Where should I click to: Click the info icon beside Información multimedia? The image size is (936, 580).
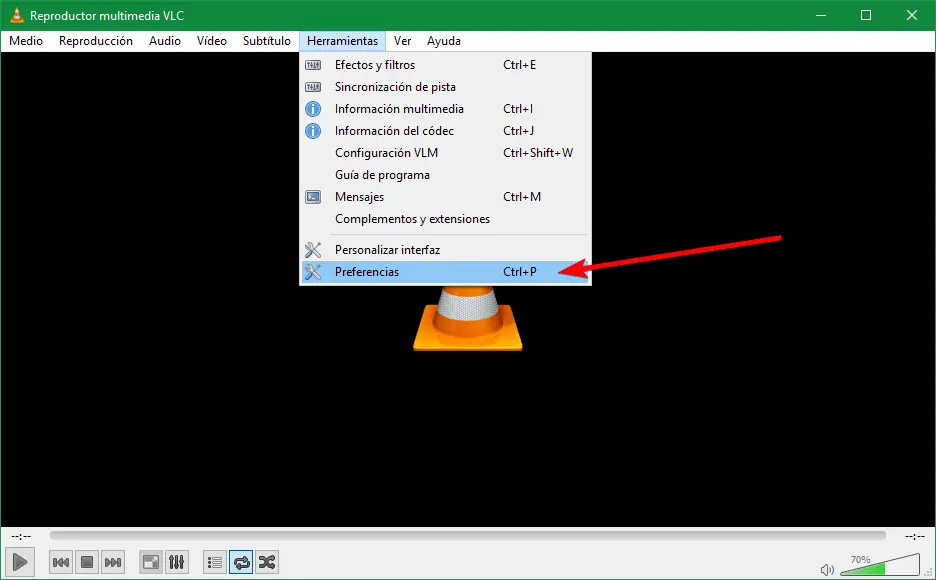coord(313,109)
